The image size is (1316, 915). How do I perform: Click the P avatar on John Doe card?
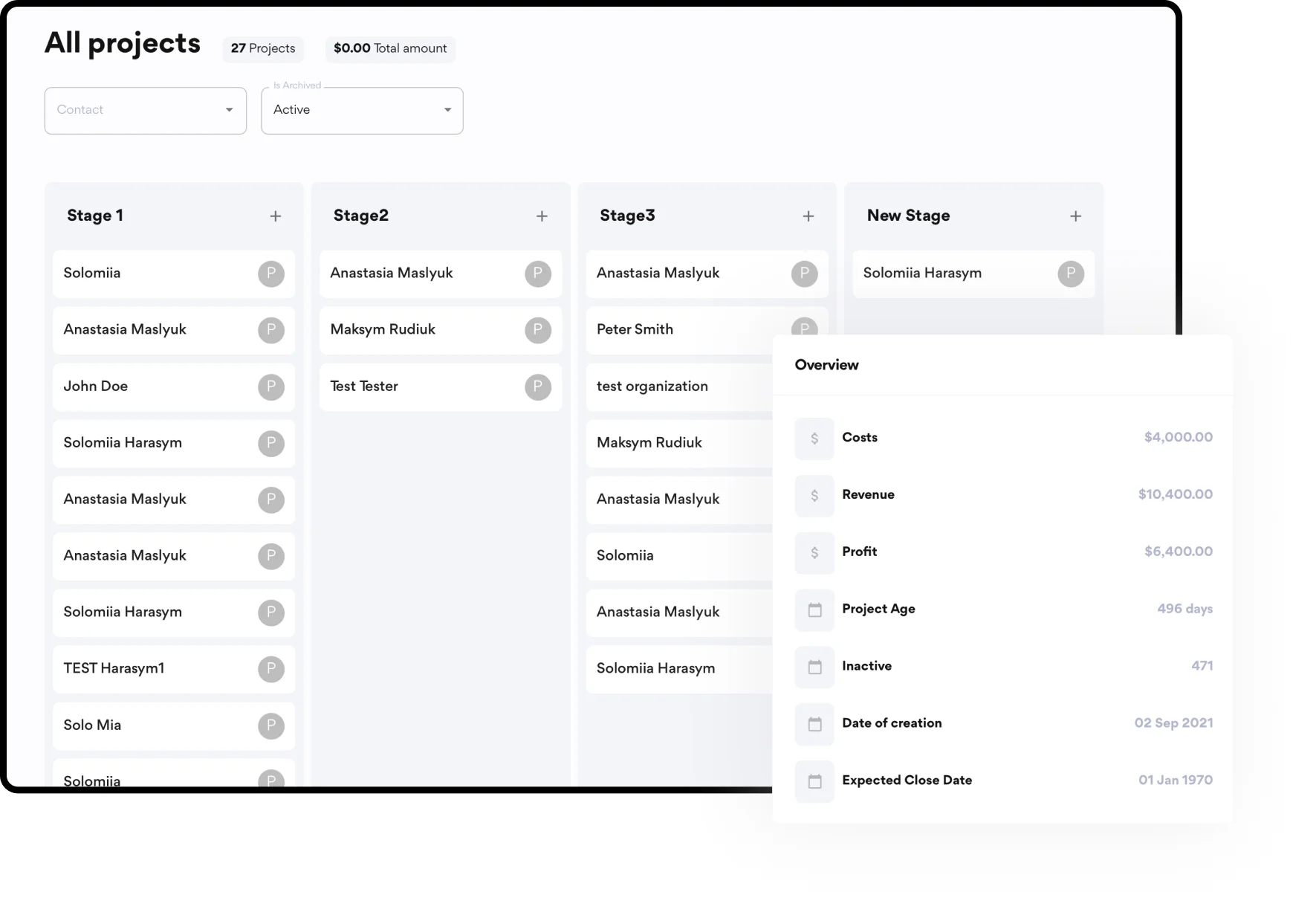click(x=271, y=387)
